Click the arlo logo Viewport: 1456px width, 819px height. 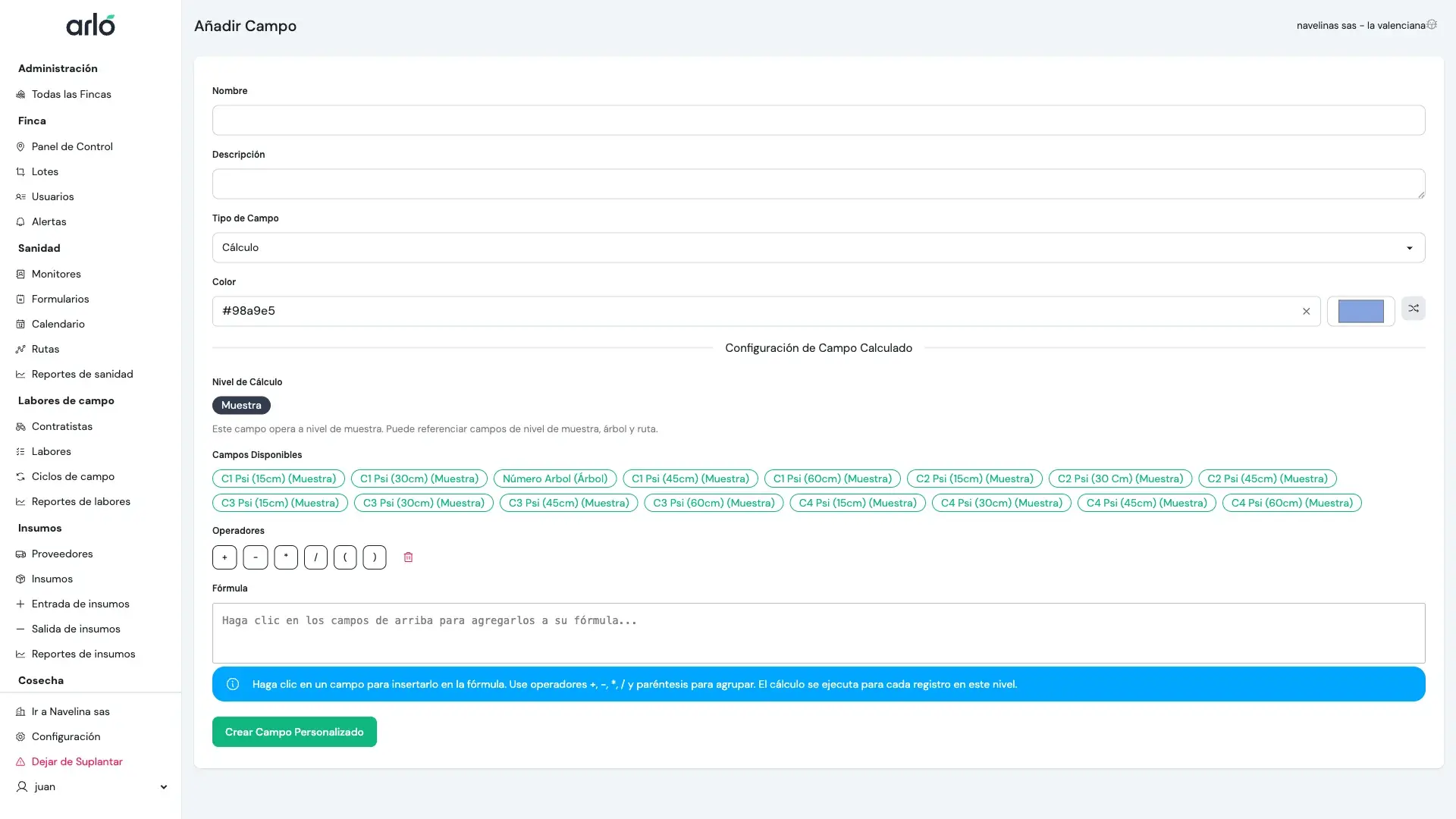tap(90, 24)
